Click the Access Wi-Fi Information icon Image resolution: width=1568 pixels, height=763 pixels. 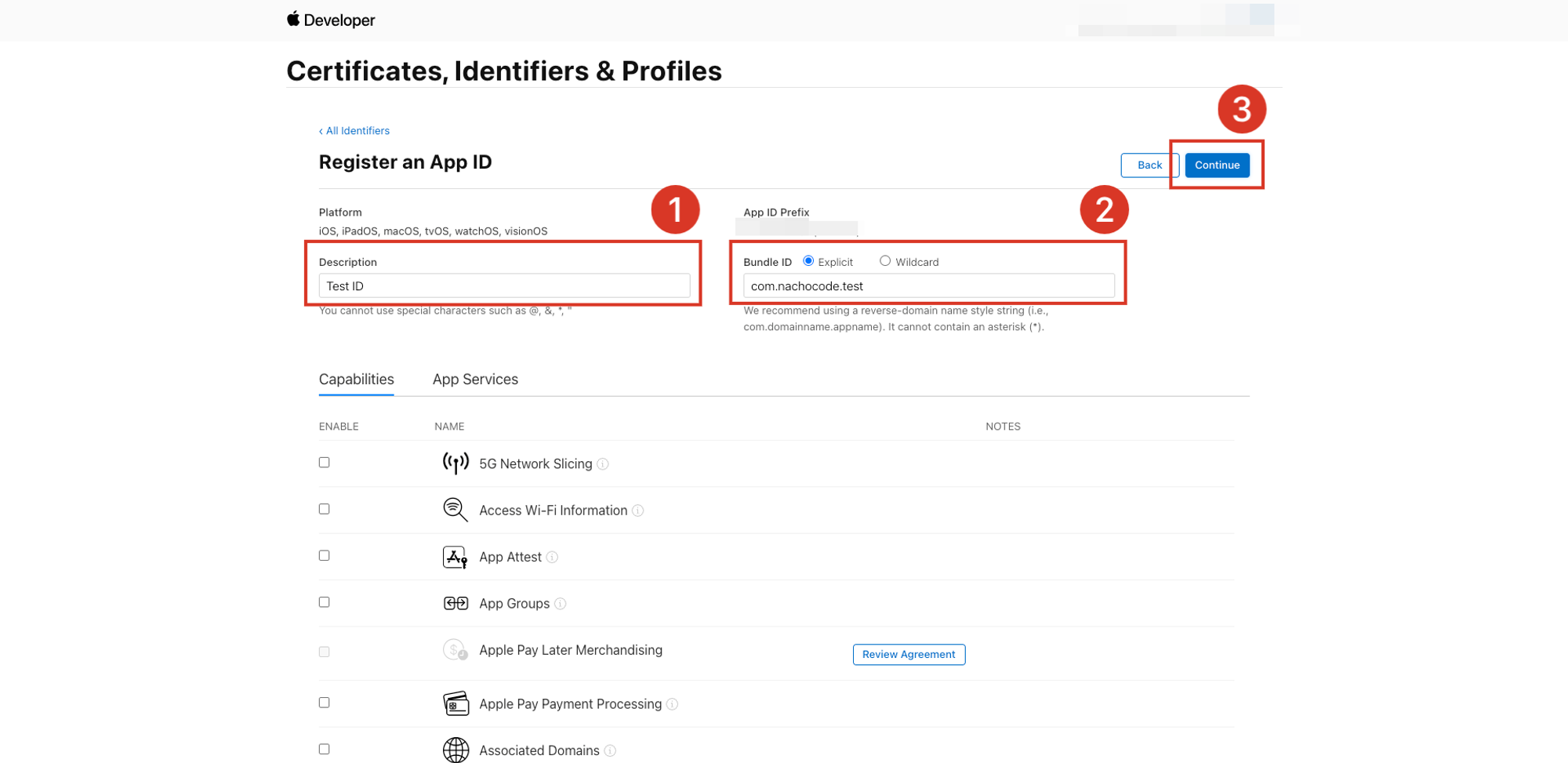point(456,510)
